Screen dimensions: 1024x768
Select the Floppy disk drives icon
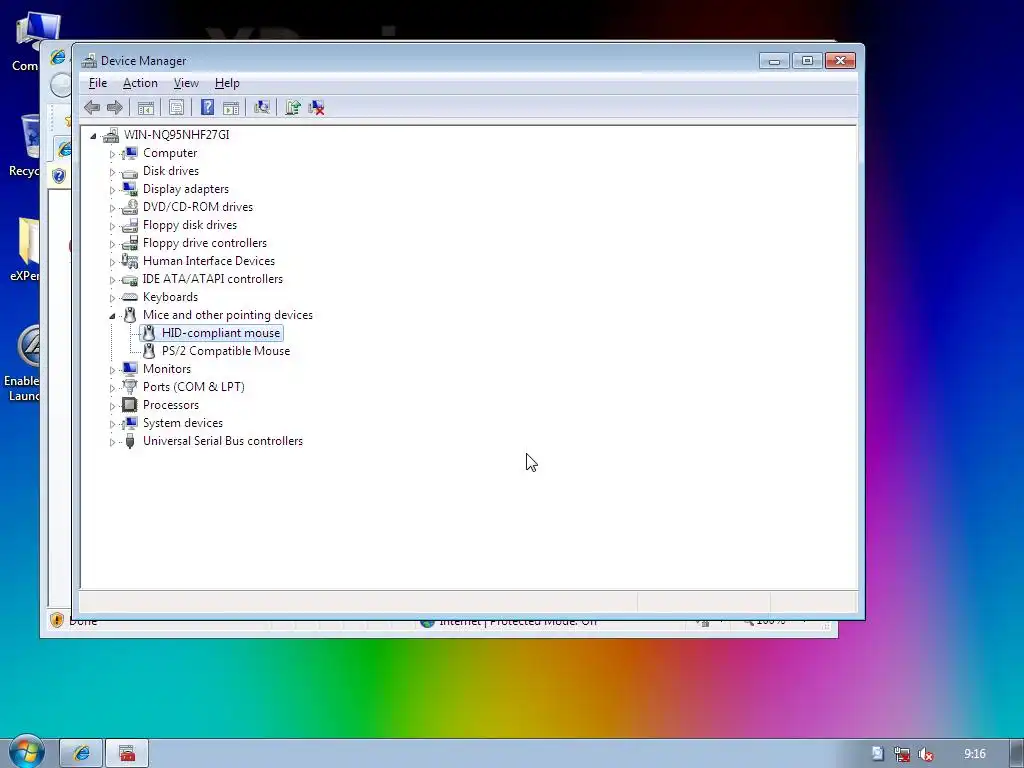pyautogui.click(x=129, y=225)
